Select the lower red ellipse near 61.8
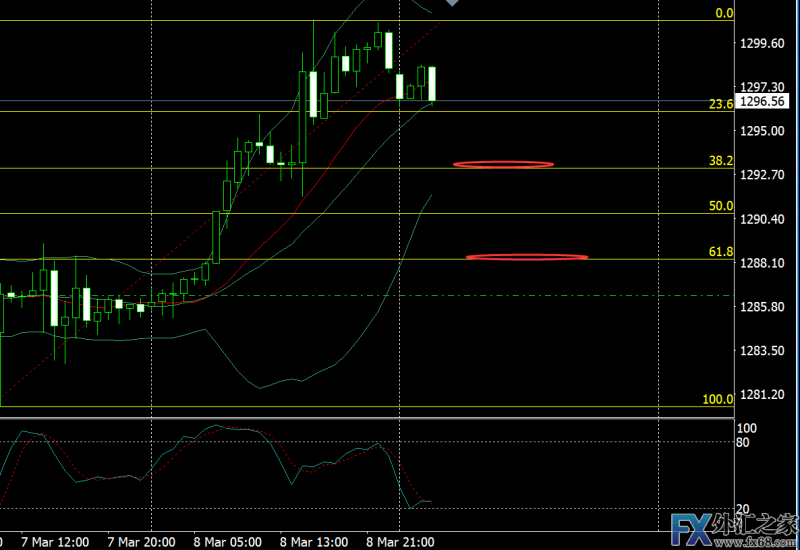The height and width of the screenshot is (550, 800). 526,257
